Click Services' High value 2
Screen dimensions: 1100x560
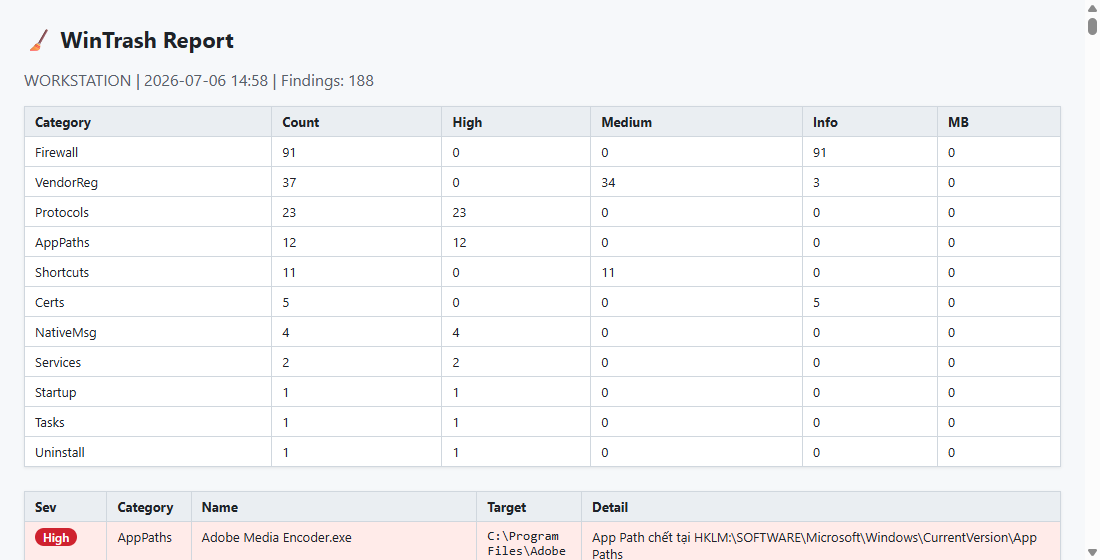click(x=456, y=363)
